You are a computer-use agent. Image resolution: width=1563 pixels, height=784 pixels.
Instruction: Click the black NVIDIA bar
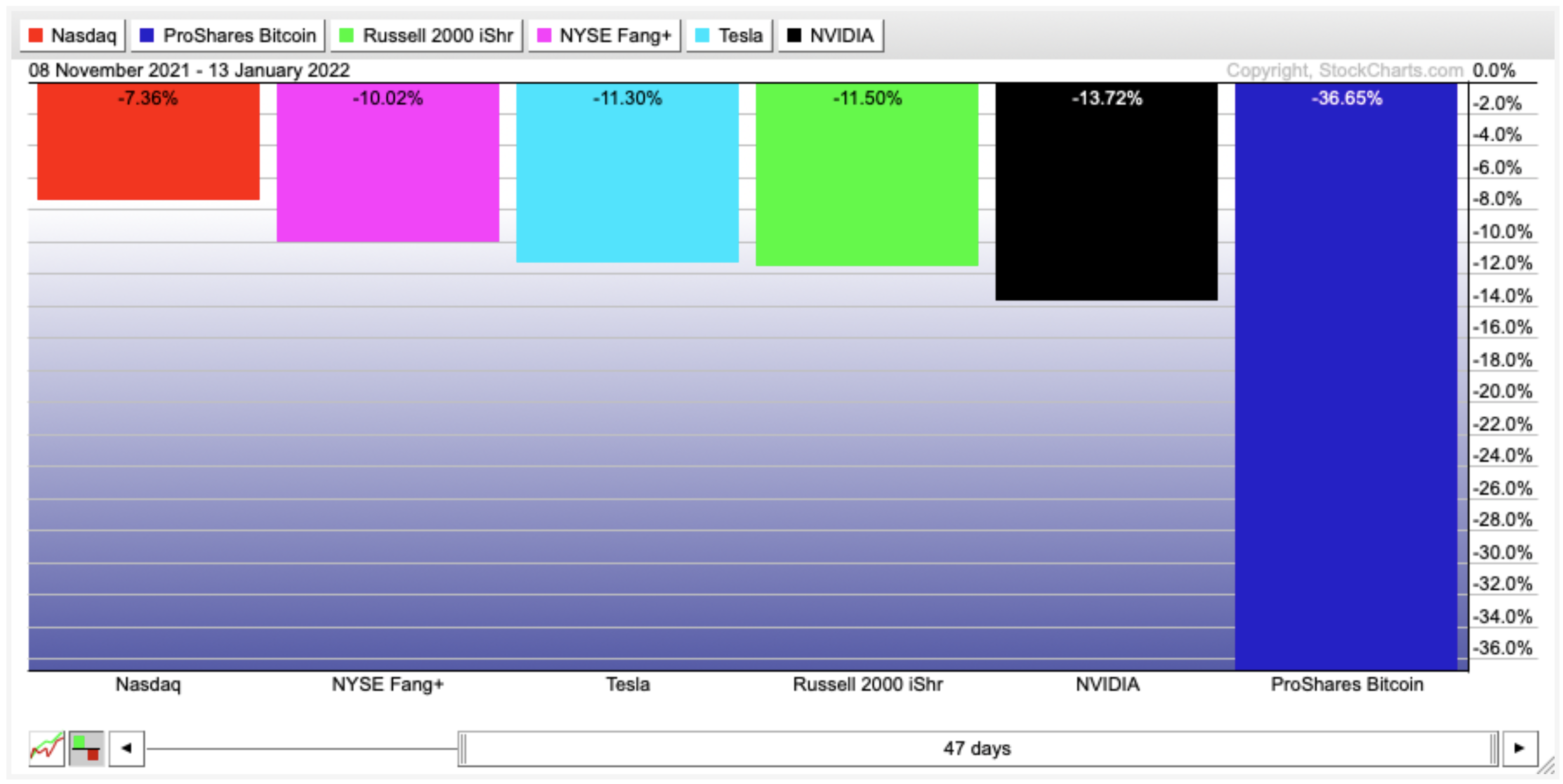tap(1107, 192)
